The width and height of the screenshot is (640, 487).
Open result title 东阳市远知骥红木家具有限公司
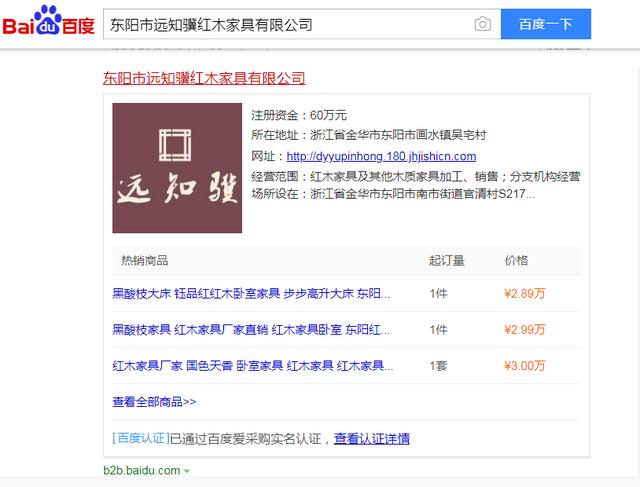coord(204,78)
